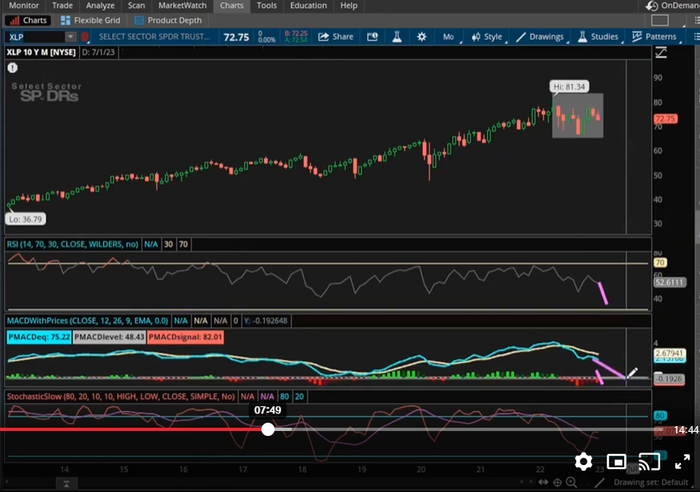The width and height of the screenshot is (700, 492).
Task: Open the Help menu tab
Action: (x=349, y=5)
